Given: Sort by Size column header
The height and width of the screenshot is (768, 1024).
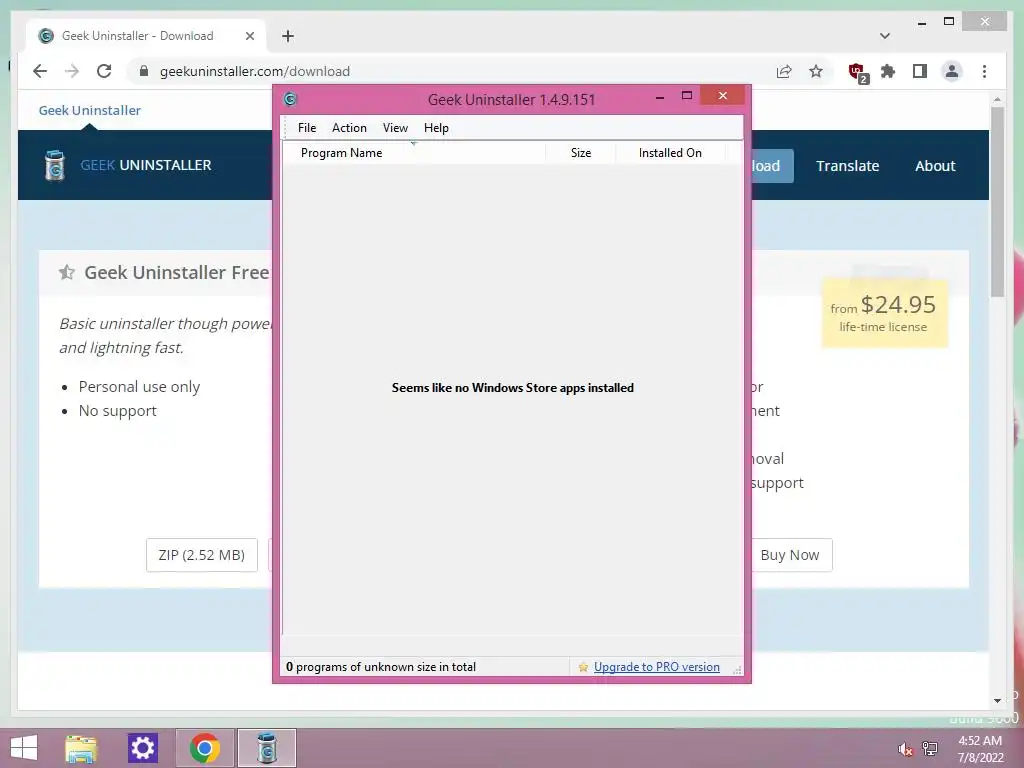Looking at the screenshot, I should click(581, 153).
